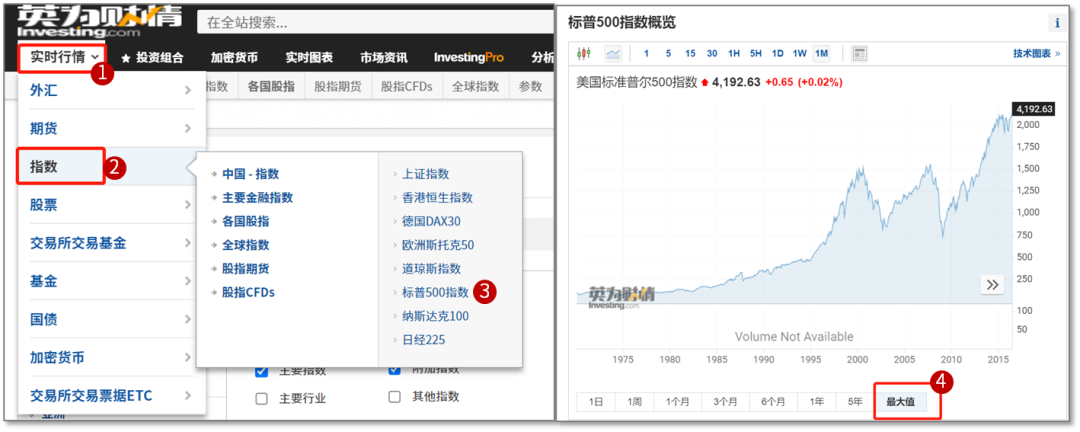The width and height of the screenshot is (1080, 432).
Task: Open 上证指数 link
Action: pos(426,174)
